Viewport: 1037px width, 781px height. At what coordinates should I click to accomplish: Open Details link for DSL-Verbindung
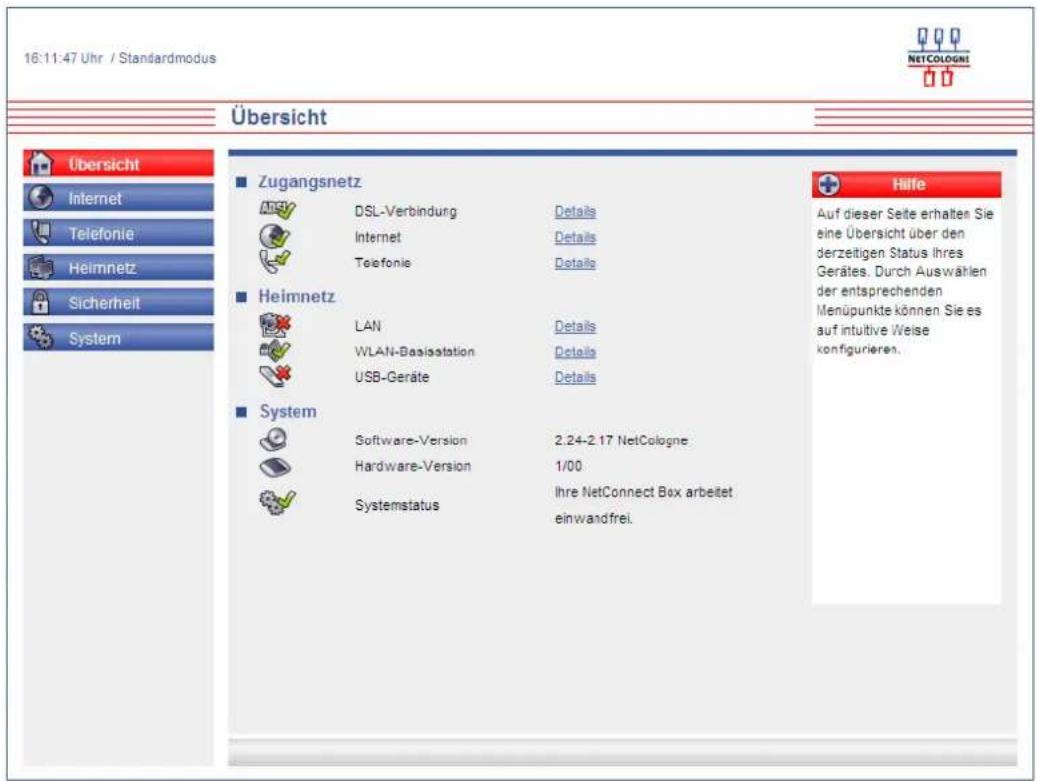[575, 212]
